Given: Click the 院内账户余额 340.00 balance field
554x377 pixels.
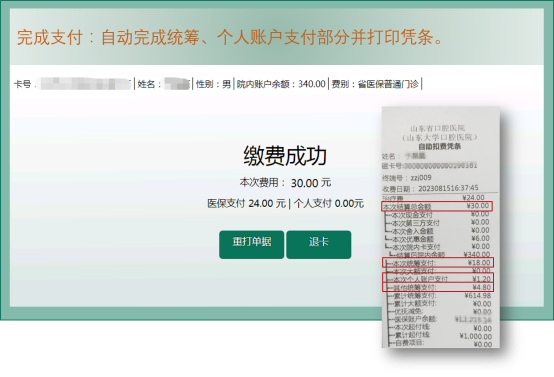Looking at the screenshot, I should pos(281,84).
